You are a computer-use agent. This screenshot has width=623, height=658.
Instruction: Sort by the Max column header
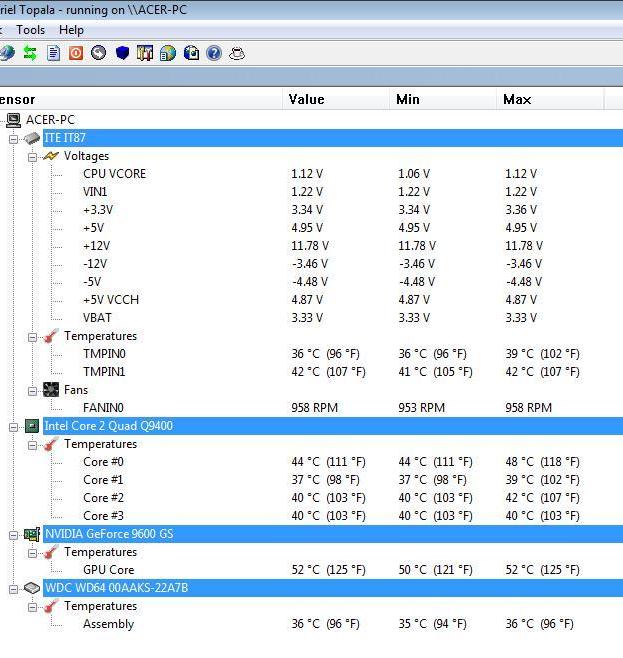point(550,99)
